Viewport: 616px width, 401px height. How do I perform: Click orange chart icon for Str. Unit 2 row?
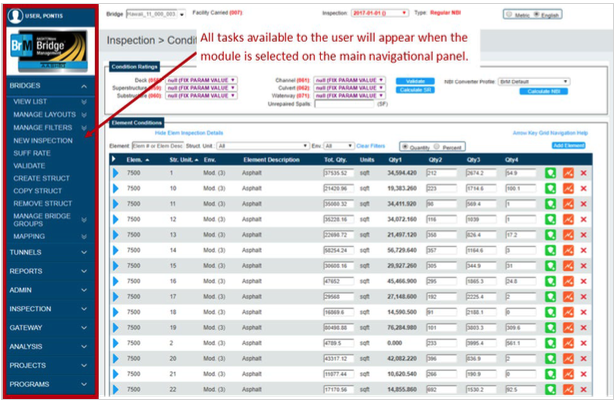click(x=568, y=343)
